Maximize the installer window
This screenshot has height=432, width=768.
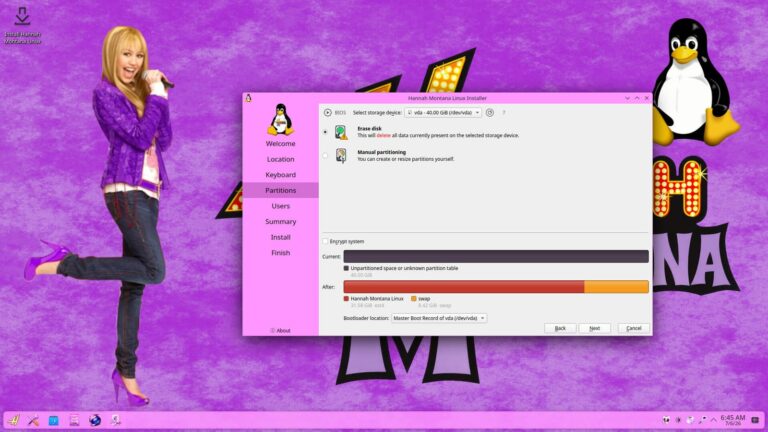(637, 98)
